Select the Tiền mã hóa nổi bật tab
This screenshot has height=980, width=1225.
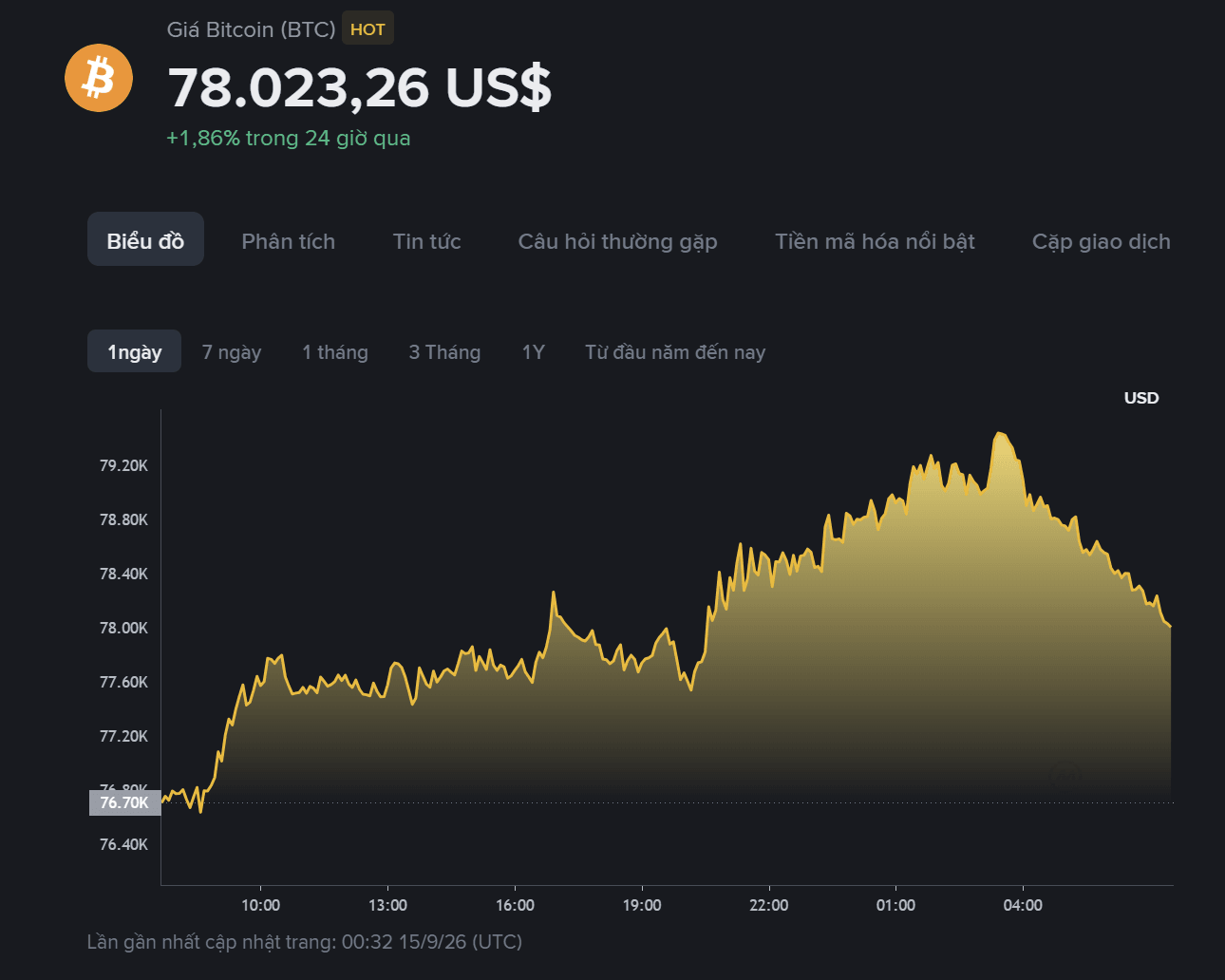click(x=875, y=241)
